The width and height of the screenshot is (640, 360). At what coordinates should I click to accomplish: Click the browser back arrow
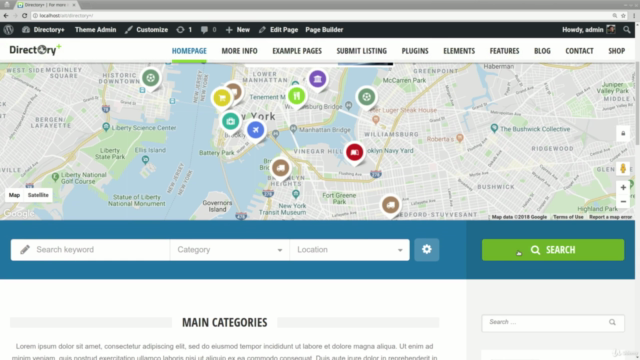6,16
